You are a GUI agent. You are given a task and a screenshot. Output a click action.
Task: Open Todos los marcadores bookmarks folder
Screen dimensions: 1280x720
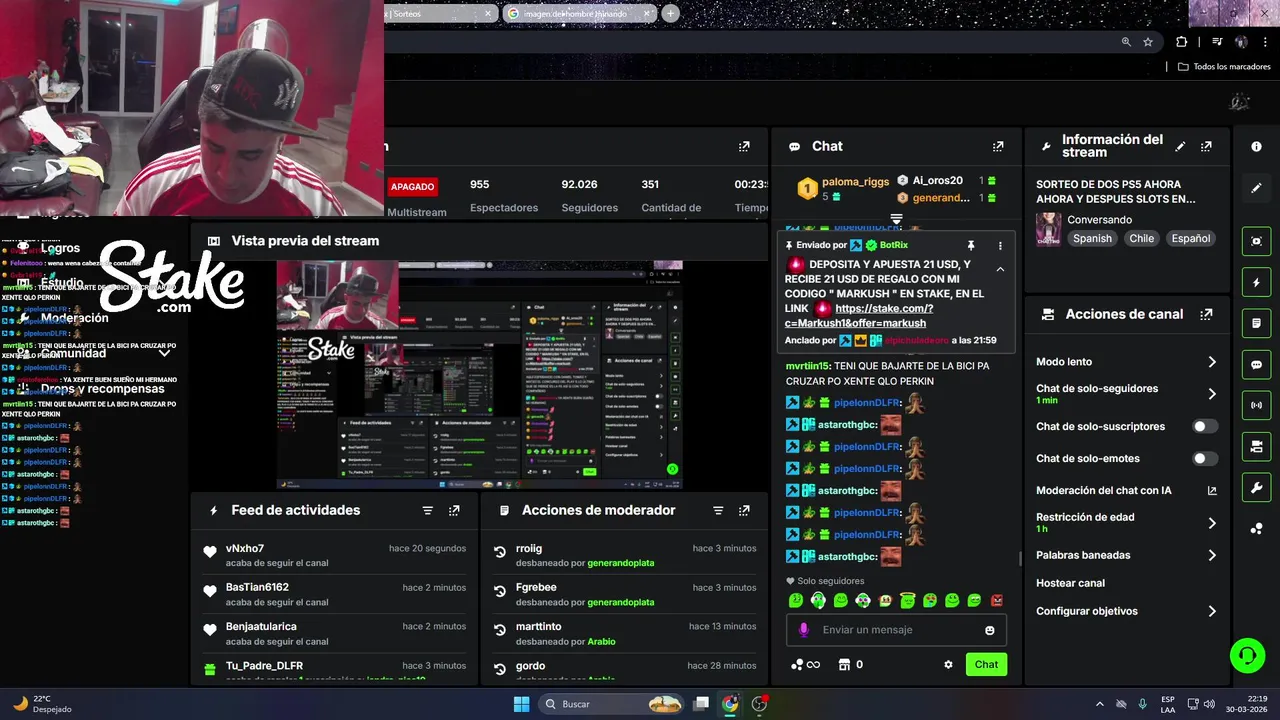[x=1223, y=67]
